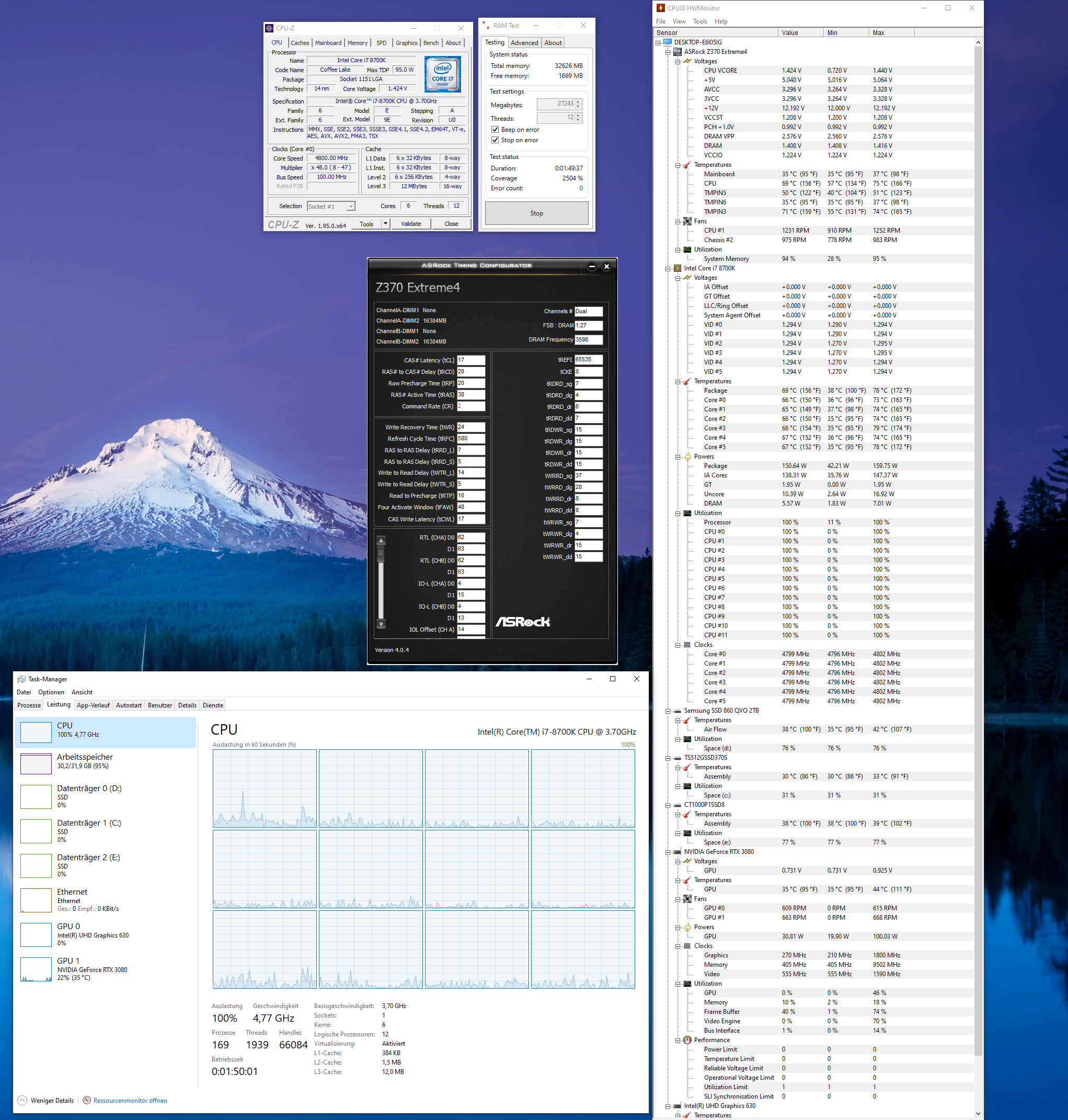Click the Stop button in RAM Test

click(x=536, y=213)
